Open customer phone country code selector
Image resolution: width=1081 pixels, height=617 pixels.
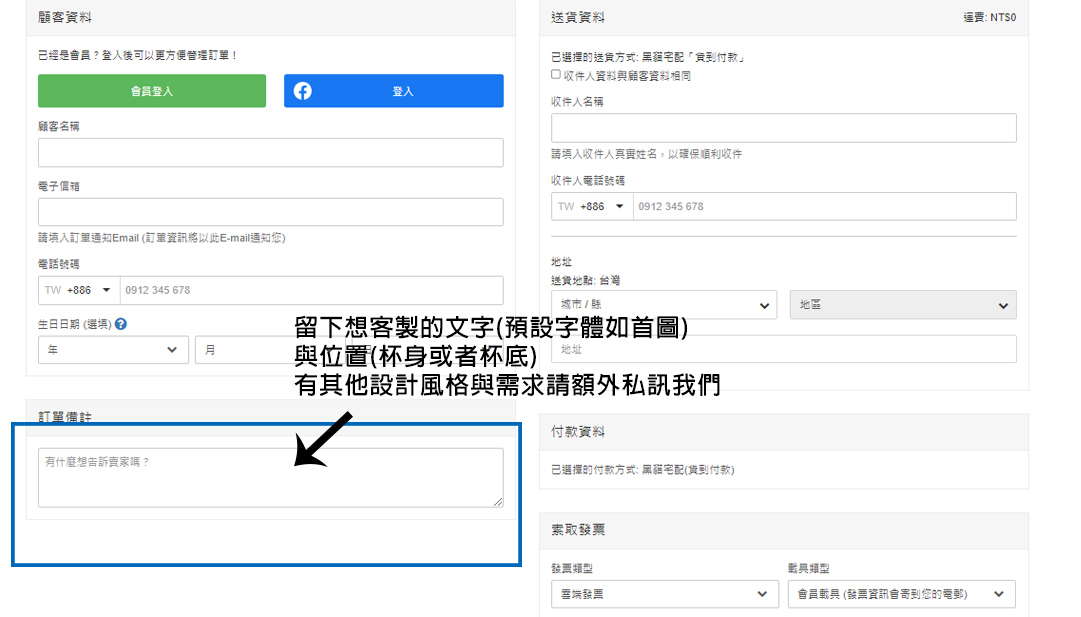click(x=79, y=290)
